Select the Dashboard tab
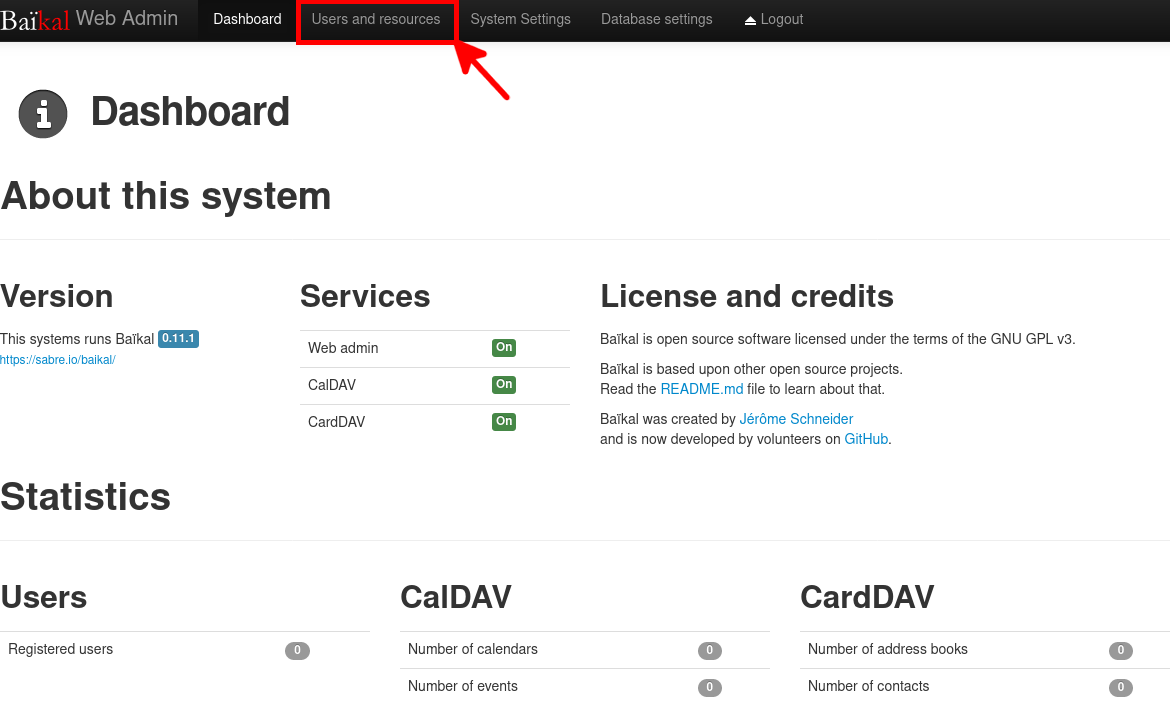 tap(247, 18)
